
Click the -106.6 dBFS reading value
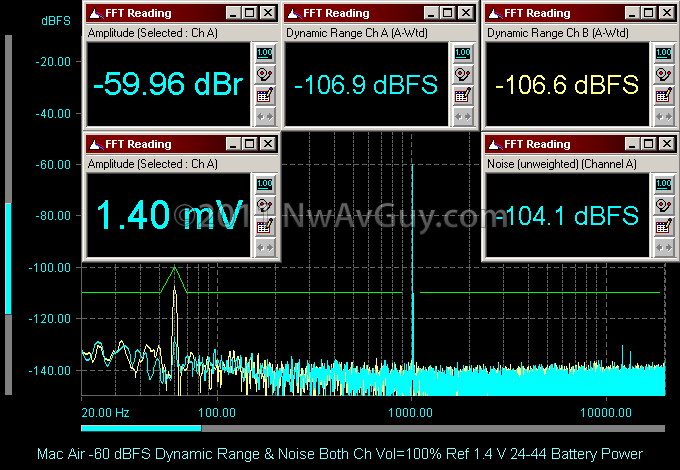click(567, 85)
